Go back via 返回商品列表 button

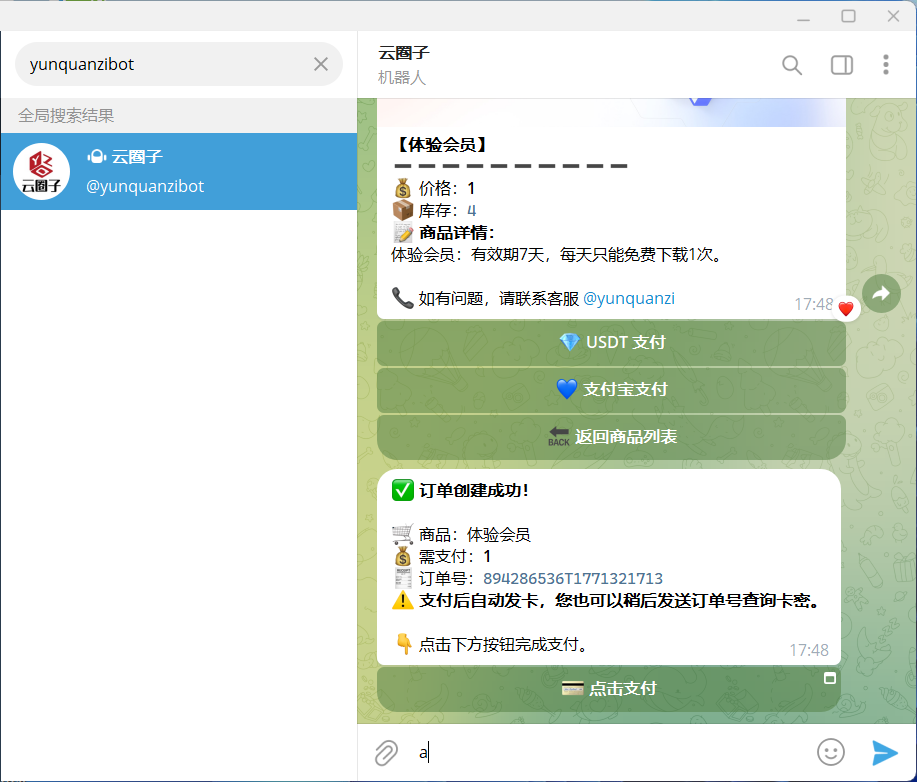coord(610,437)
